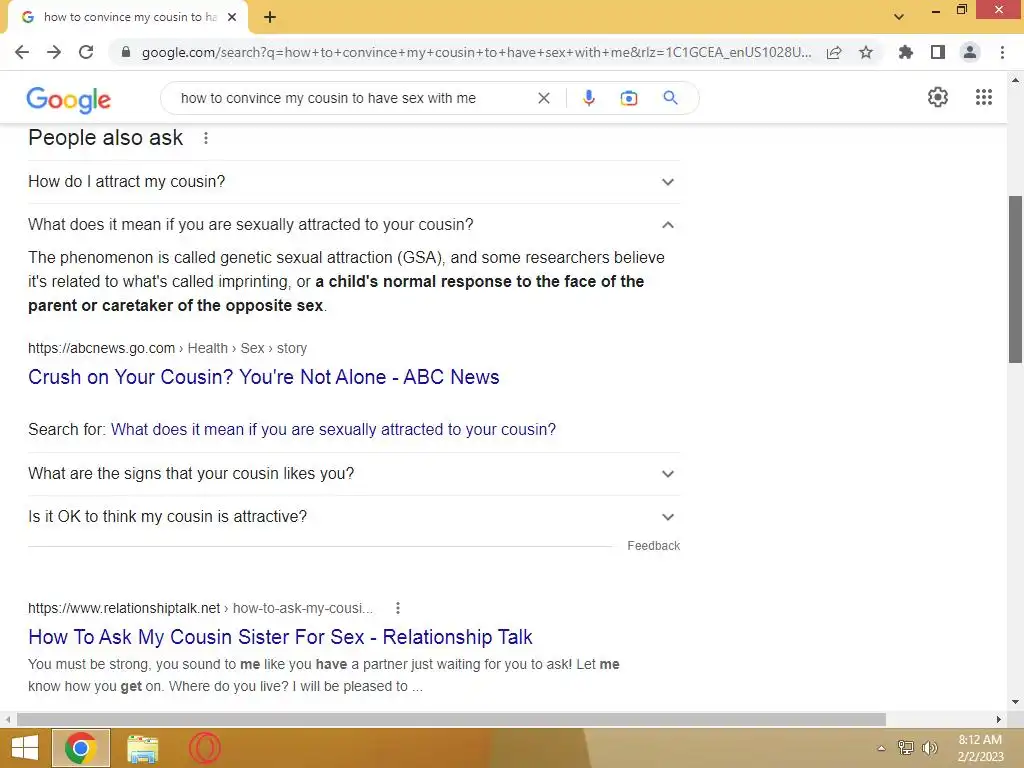Select the address bar URL
Screen dimensions: 1024x768
[477, 52]
